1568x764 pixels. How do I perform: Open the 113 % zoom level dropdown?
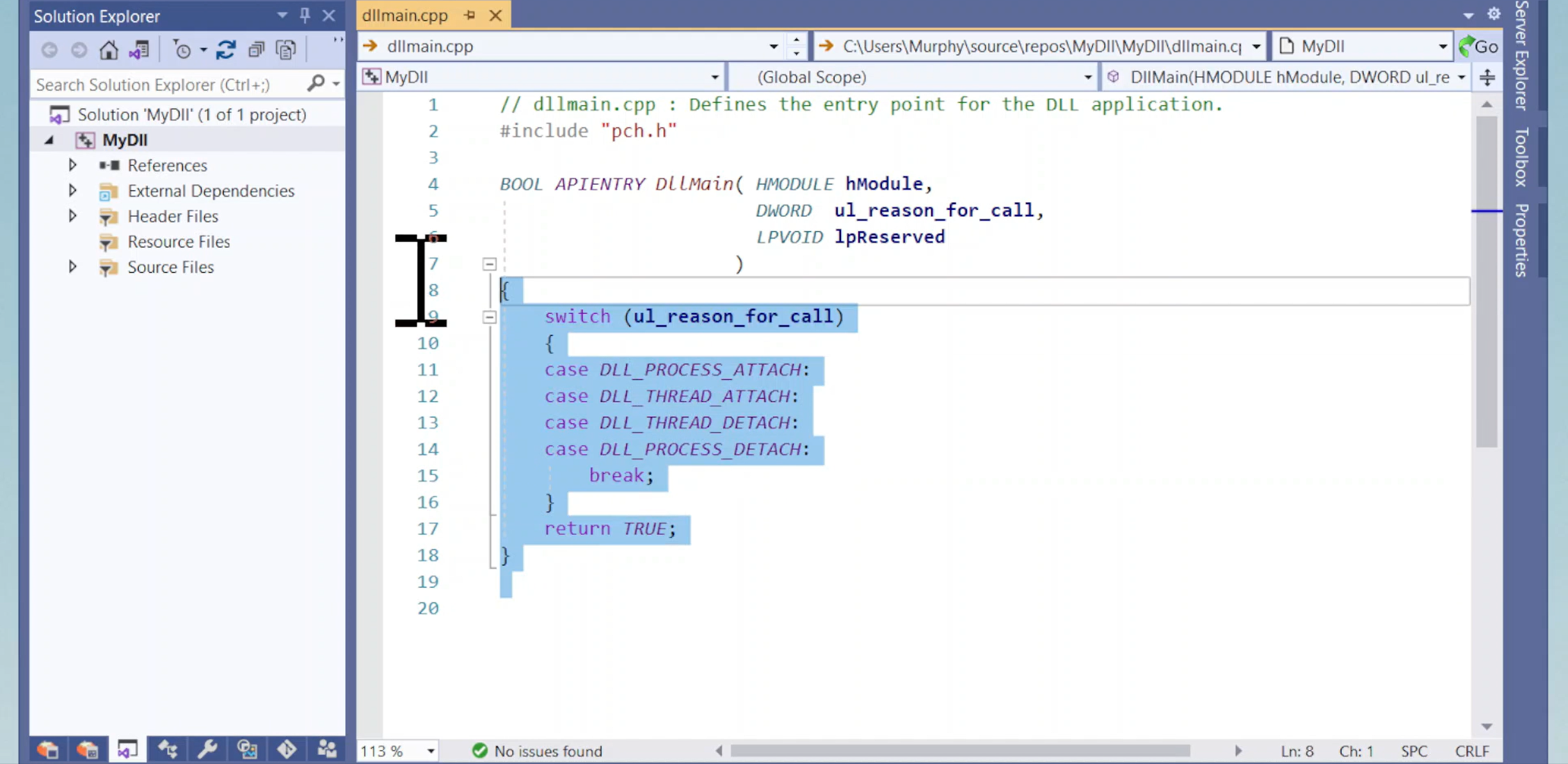[431, 751]
